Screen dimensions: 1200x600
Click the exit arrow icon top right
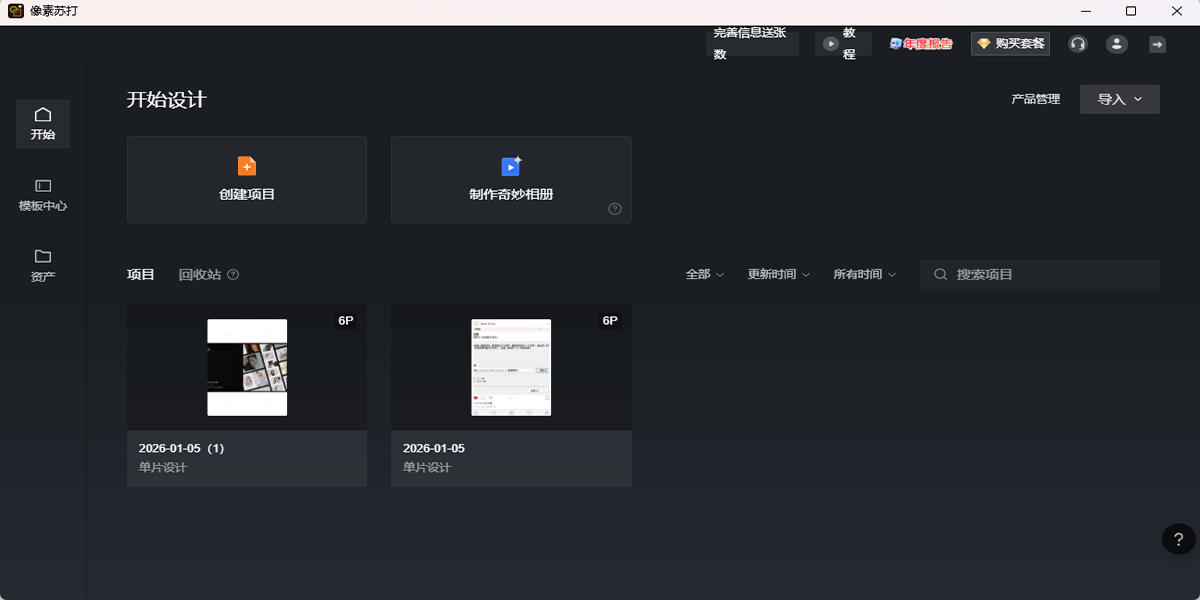pyautogui.click(x=1156, y=44)
